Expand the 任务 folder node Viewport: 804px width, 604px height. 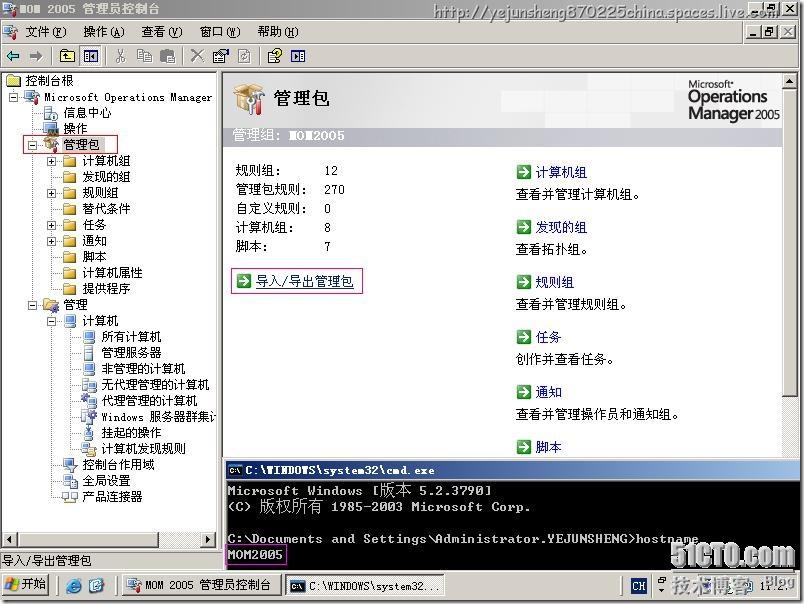click(51, 225)
